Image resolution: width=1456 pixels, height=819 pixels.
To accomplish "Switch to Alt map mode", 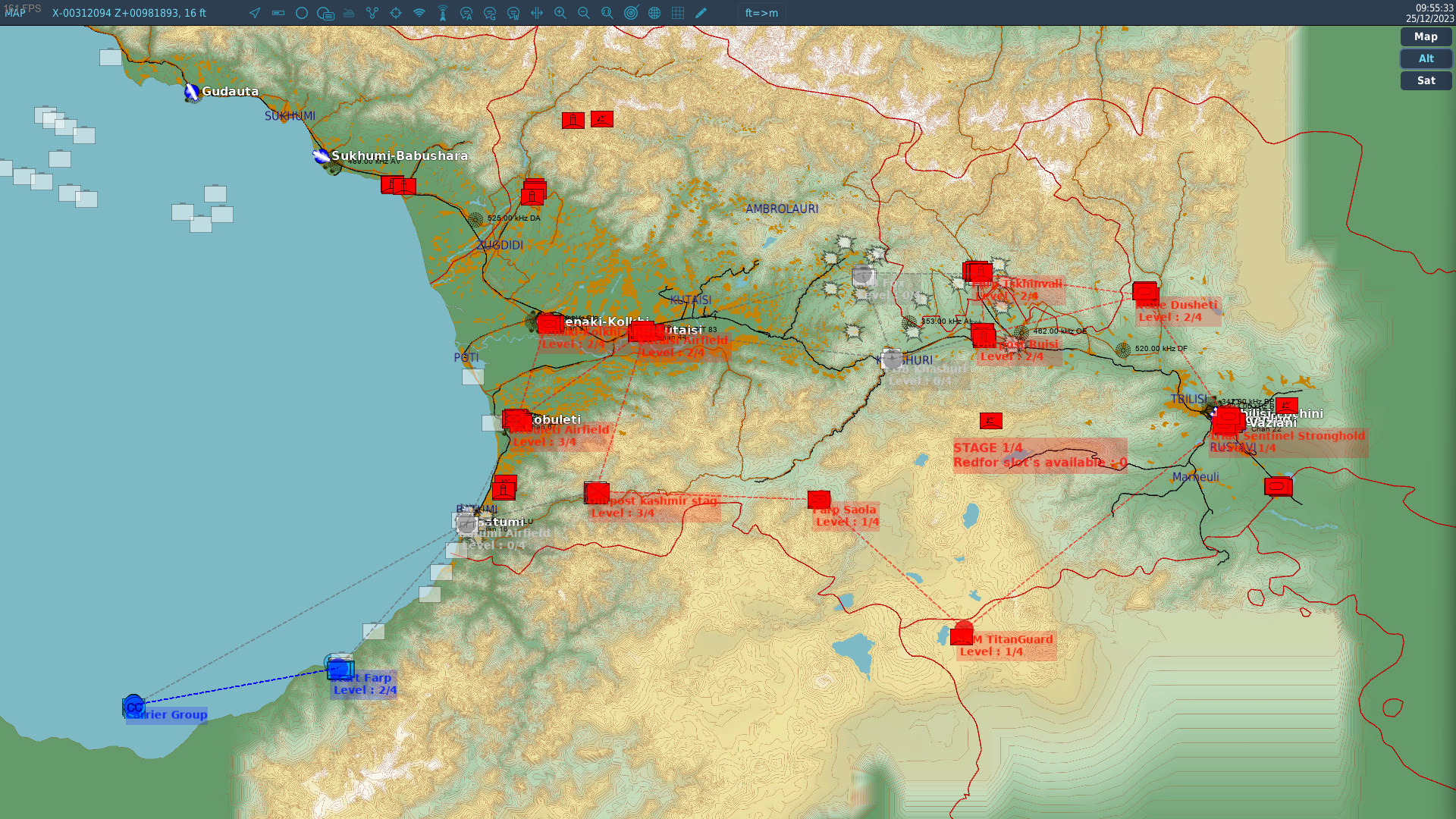I will (1426, 58).
